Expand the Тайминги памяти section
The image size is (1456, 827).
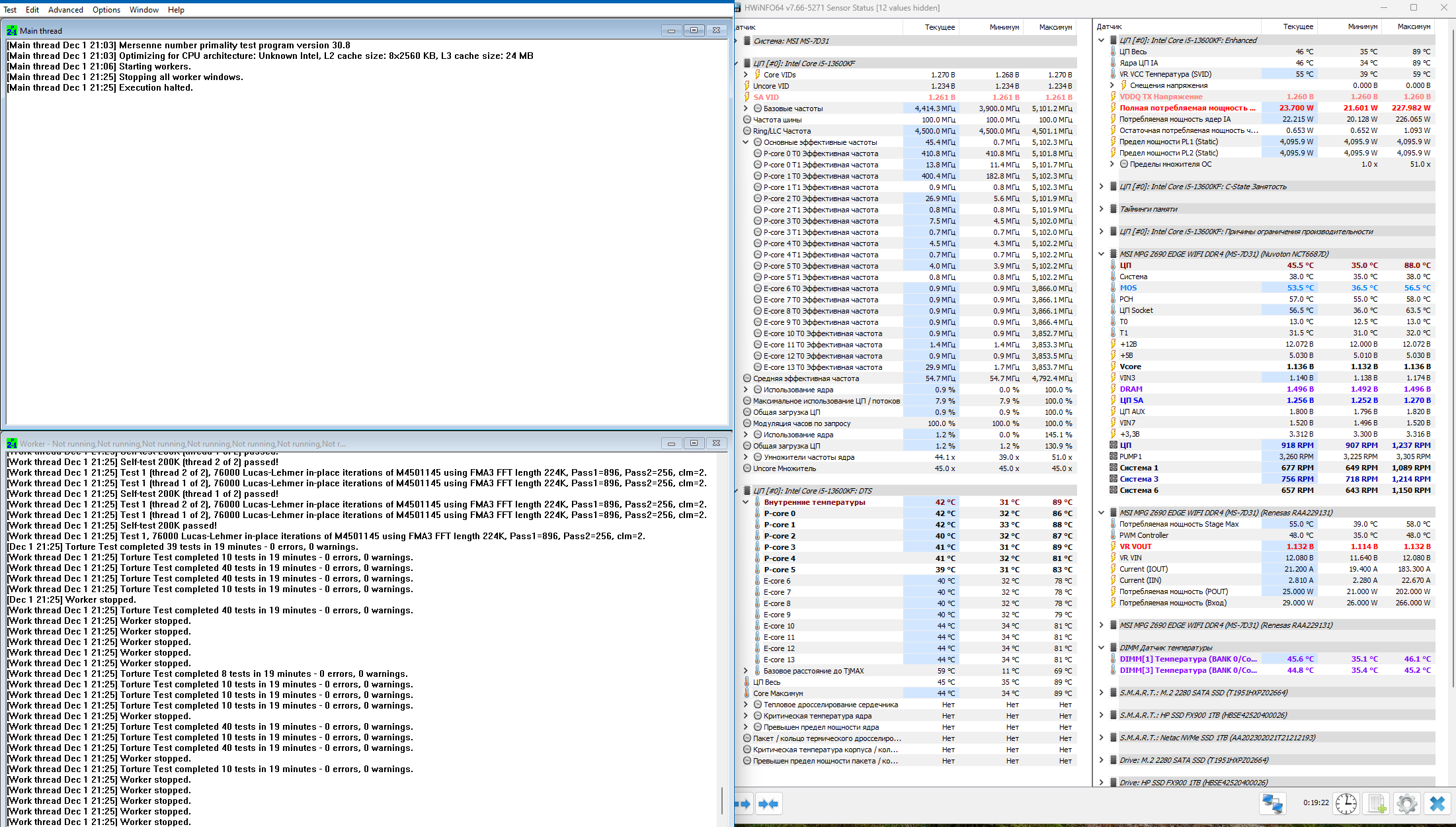(x=1102, y=209)
